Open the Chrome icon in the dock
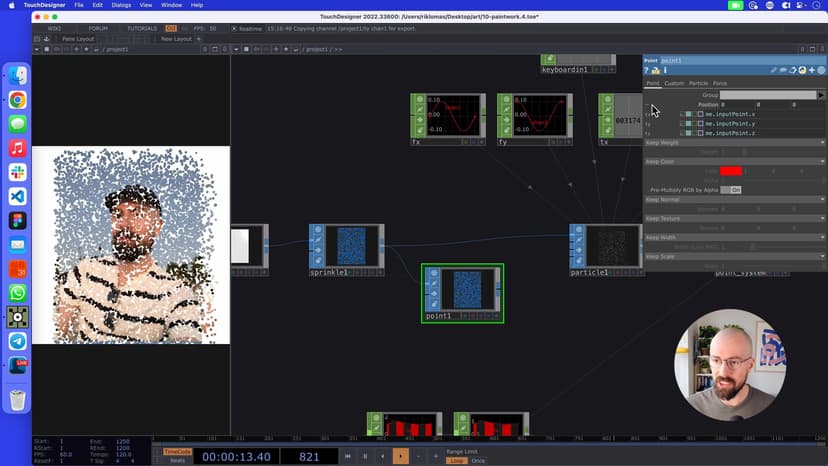Screen dimensions: 828x466 (17, 100)
